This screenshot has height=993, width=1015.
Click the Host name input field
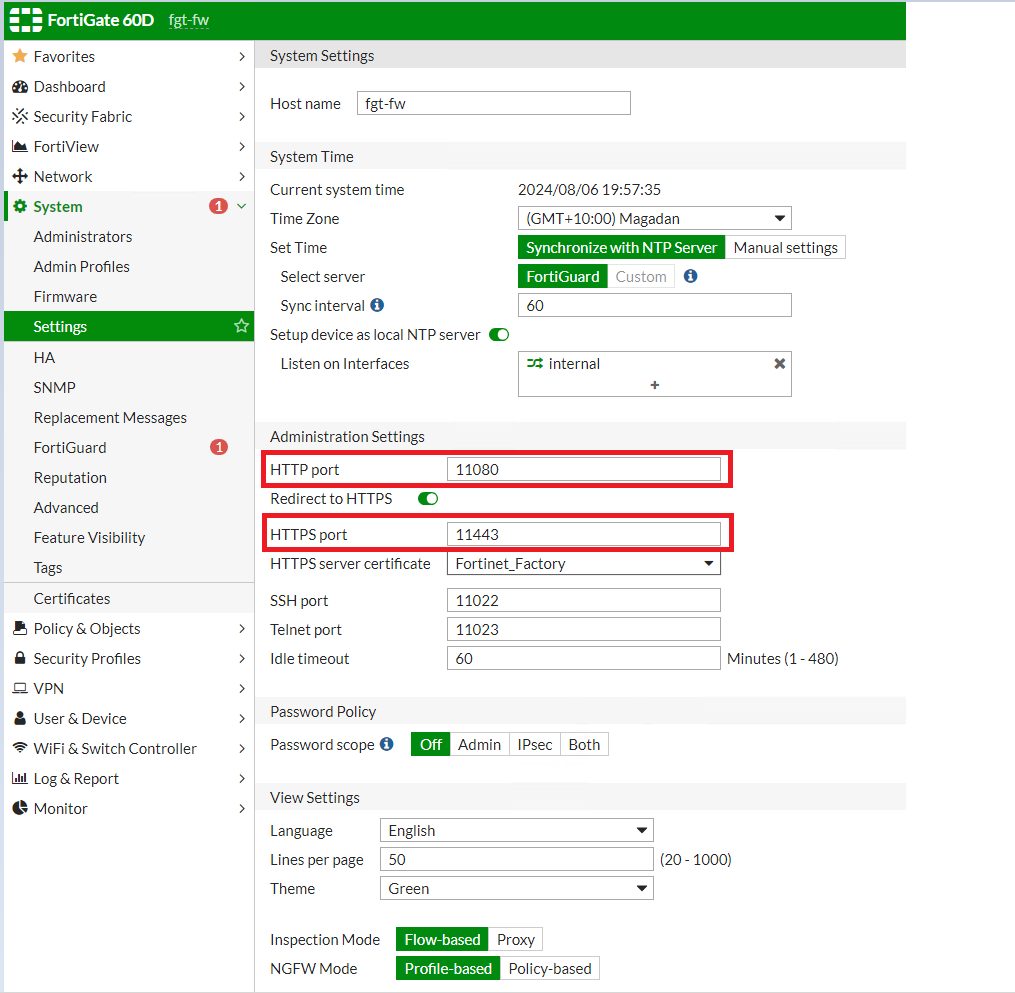click(x=494, y=104)
